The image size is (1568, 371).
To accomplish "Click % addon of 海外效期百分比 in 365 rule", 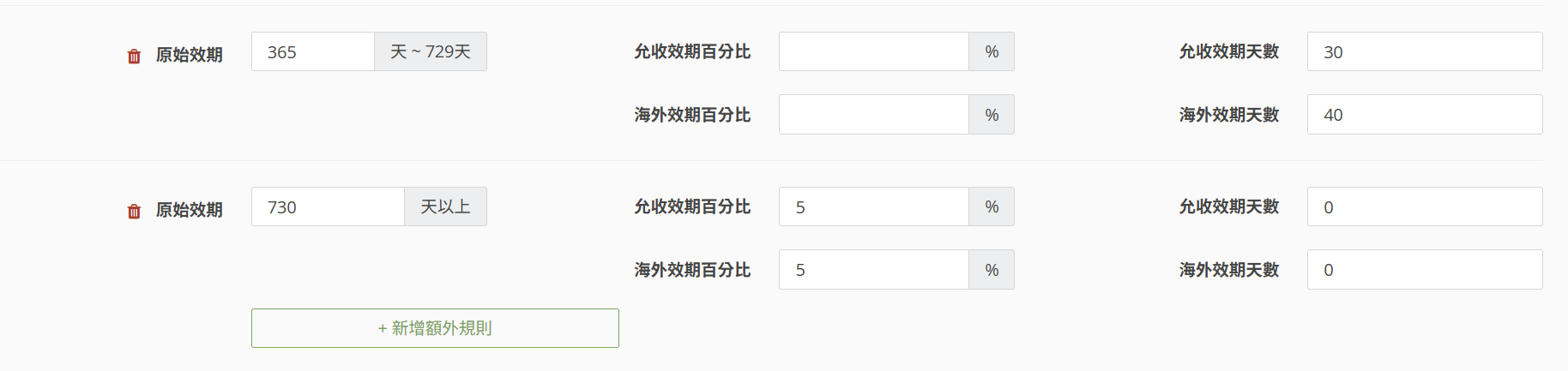I will click(992, 115).
